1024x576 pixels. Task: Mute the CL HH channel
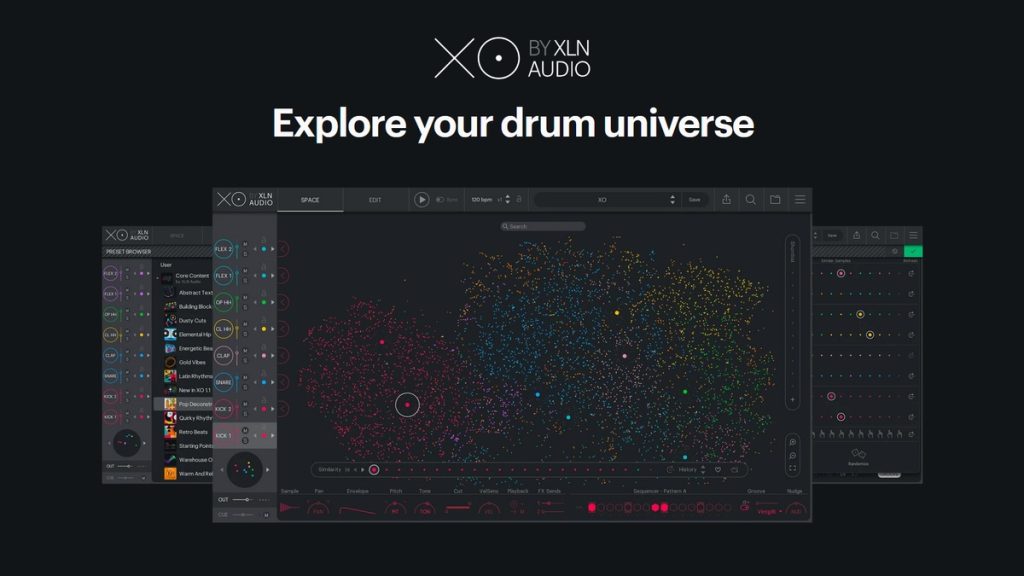tap(246, 325)
